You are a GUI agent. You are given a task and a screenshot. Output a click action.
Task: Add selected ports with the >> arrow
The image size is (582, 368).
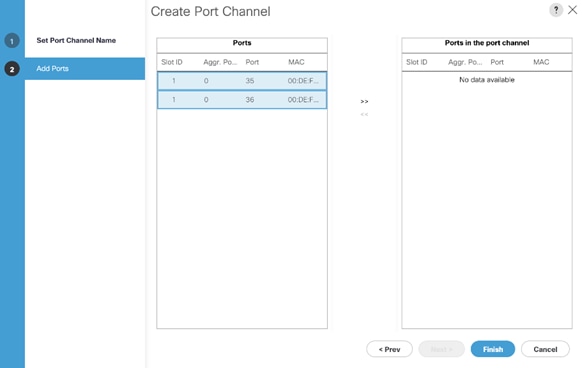point(364,101)
